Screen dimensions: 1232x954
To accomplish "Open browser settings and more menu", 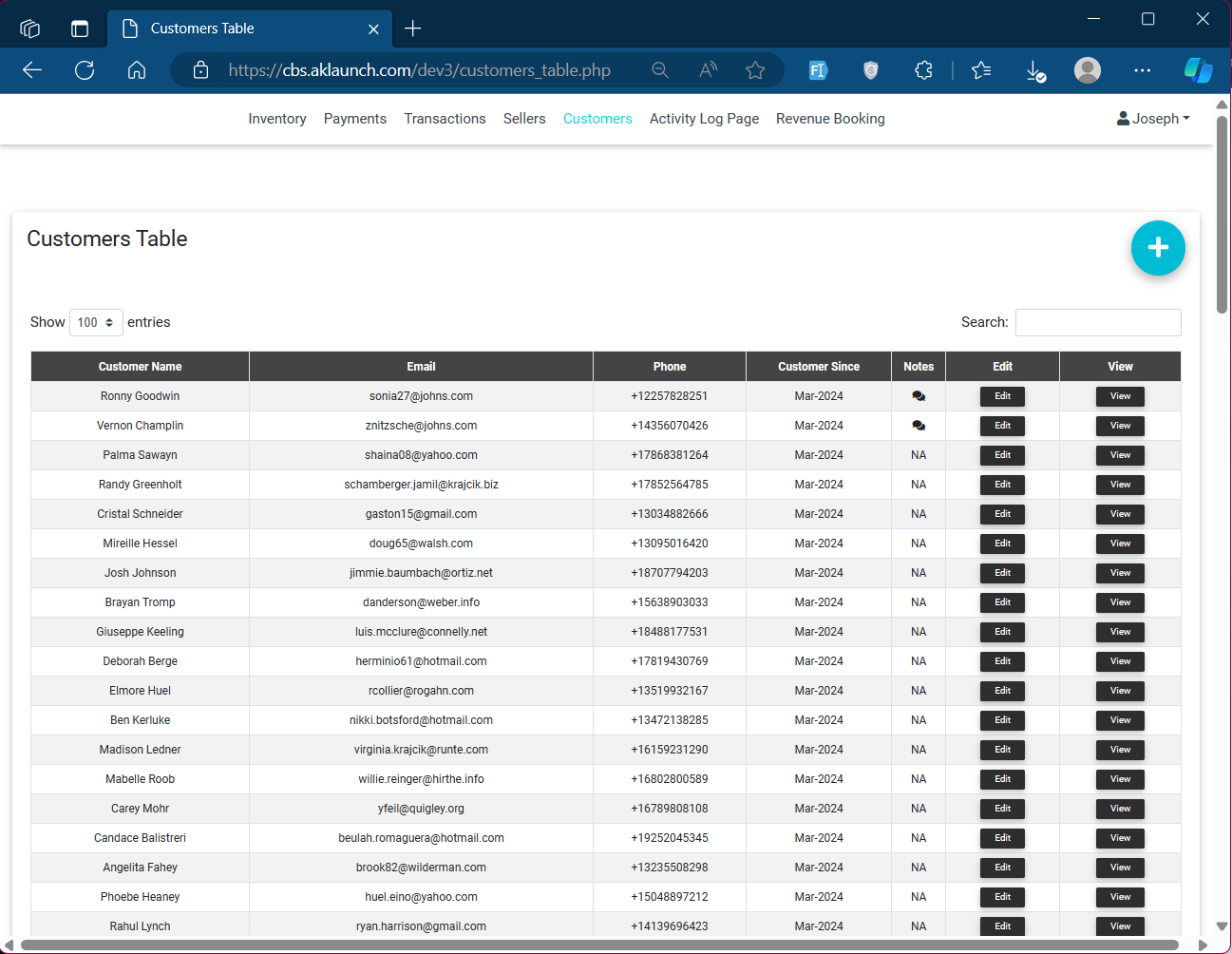I will tap(1142, 70).
